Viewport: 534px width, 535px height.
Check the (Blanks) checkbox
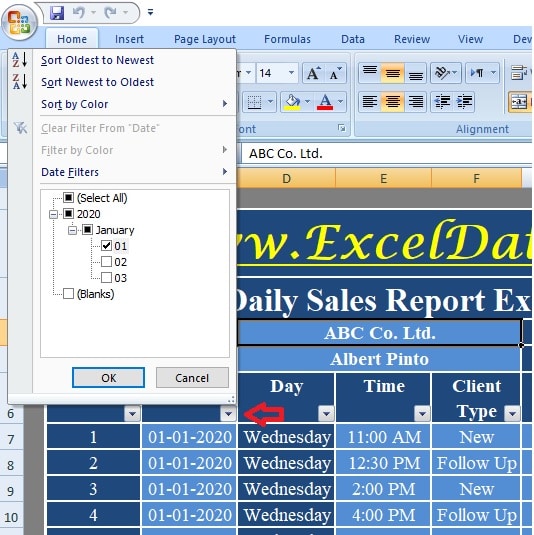69,293
